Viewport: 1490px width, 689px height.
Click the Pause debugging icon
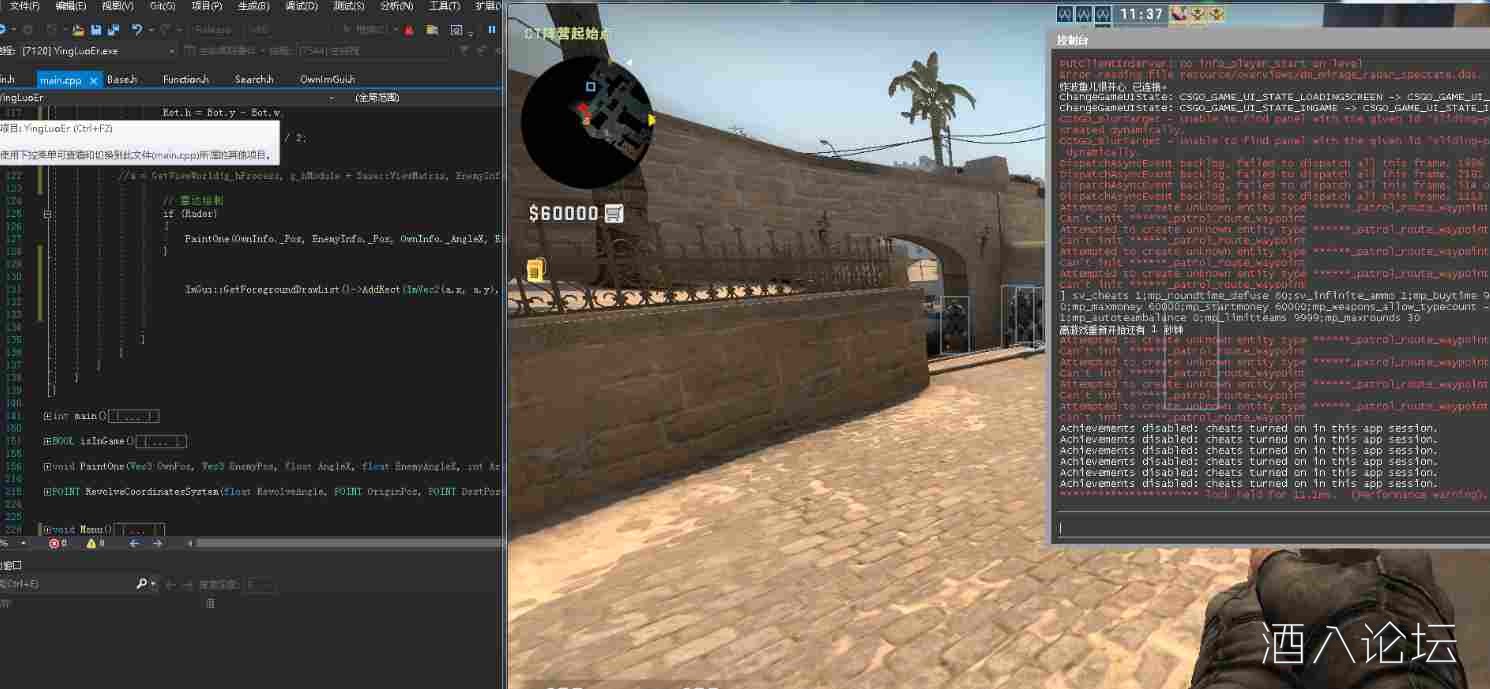pos(492,30)
